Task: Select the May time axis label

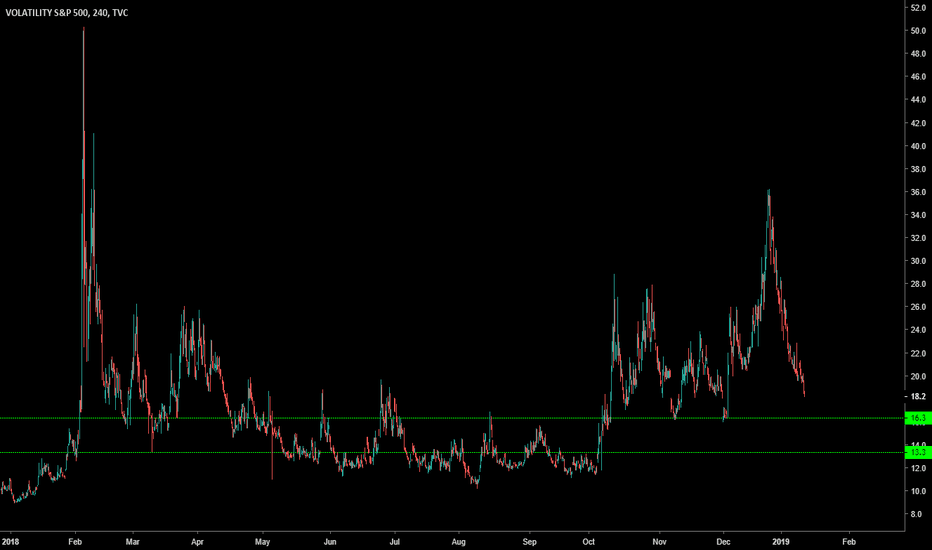Action: point(262,542)
